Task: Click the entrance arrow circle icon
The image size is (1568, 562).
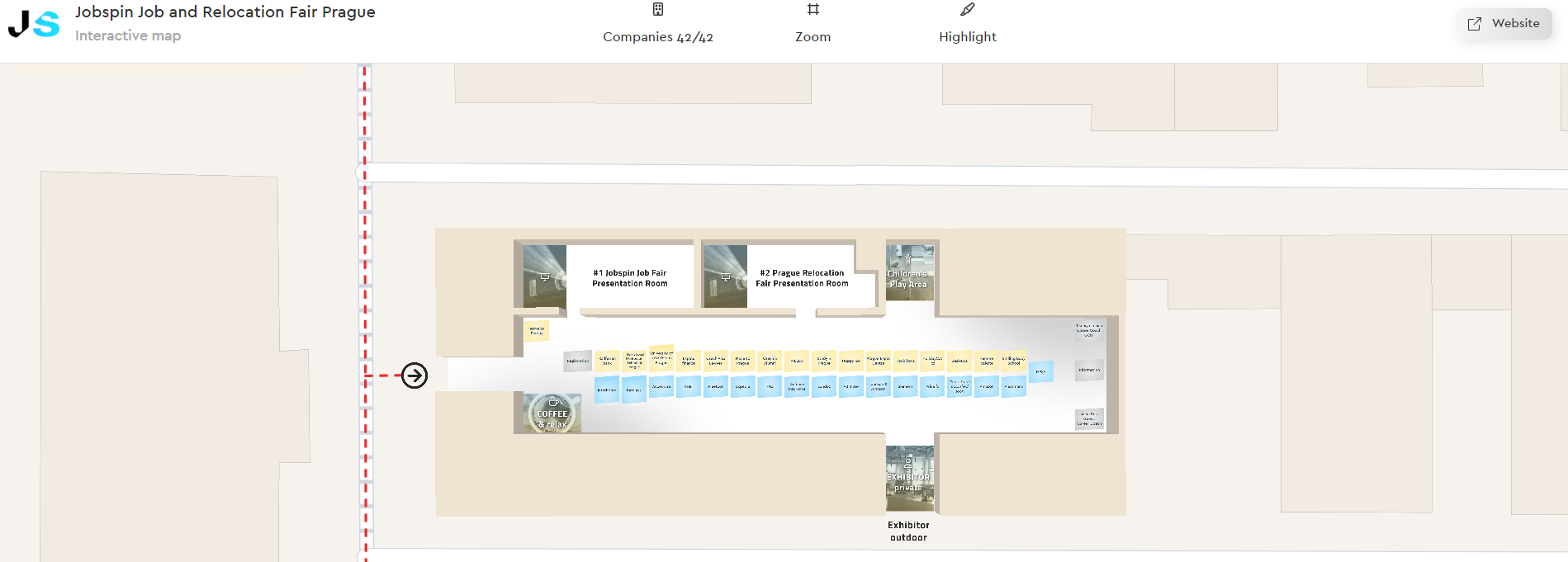Action: (415, 375)
